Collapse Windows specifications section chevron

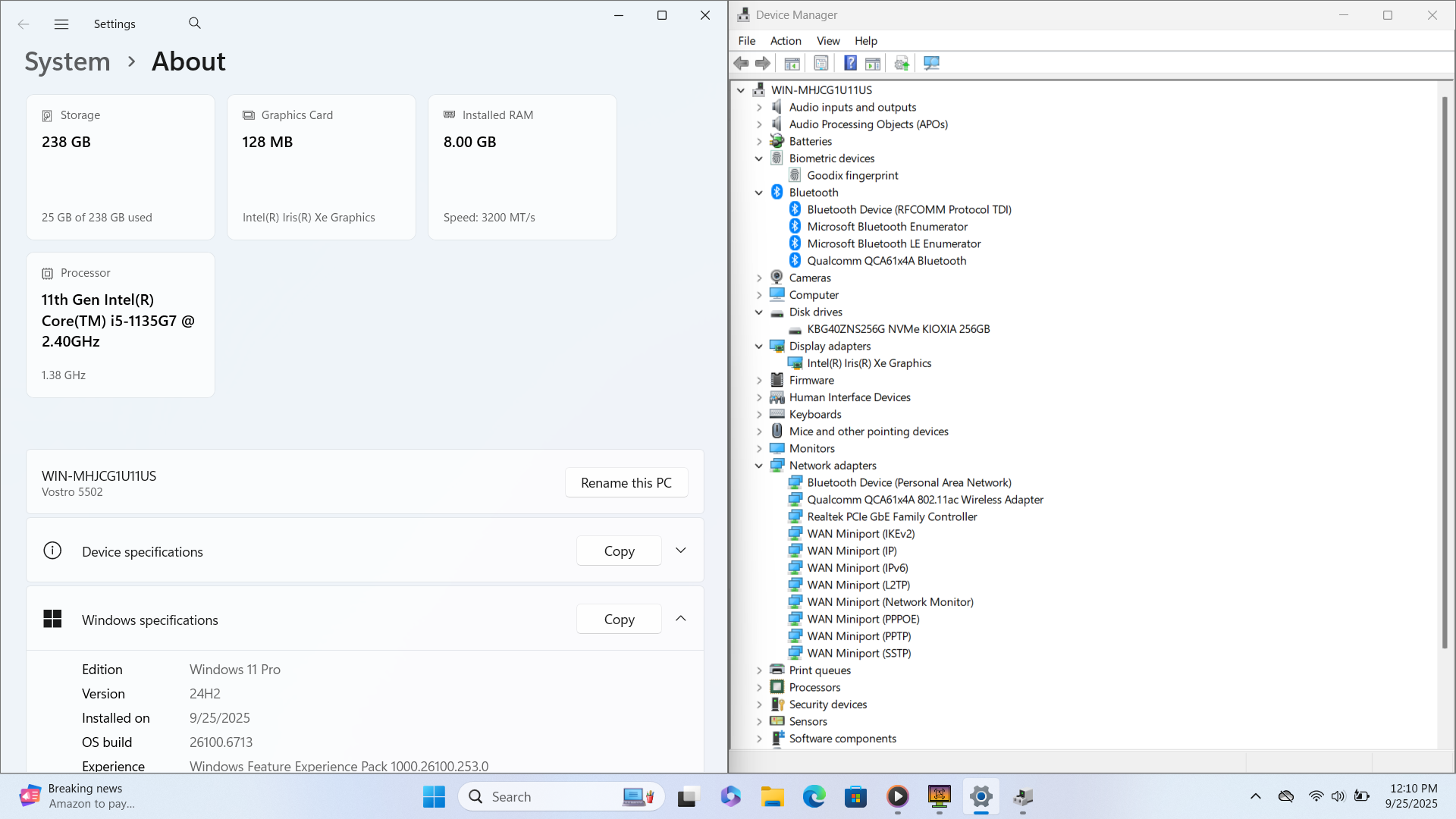(x=680, y=619)
